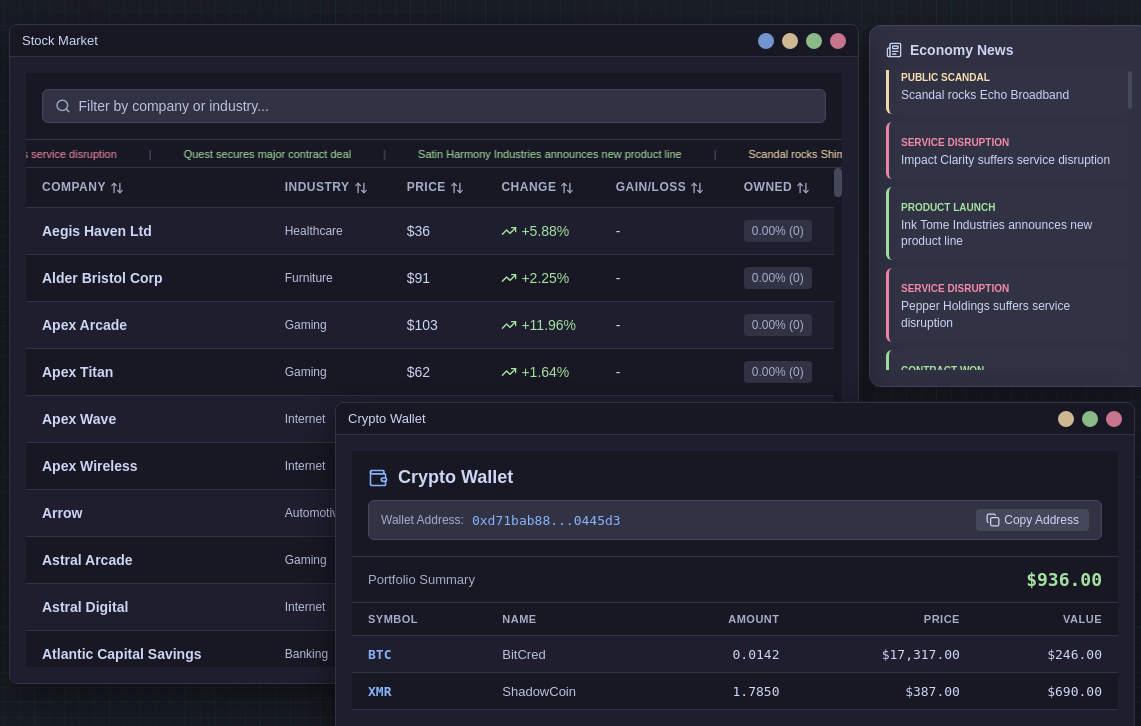Open Aegis Haven Ltd owned badge
Screen dimensions: 1141x726
click(x=777, y=231)
